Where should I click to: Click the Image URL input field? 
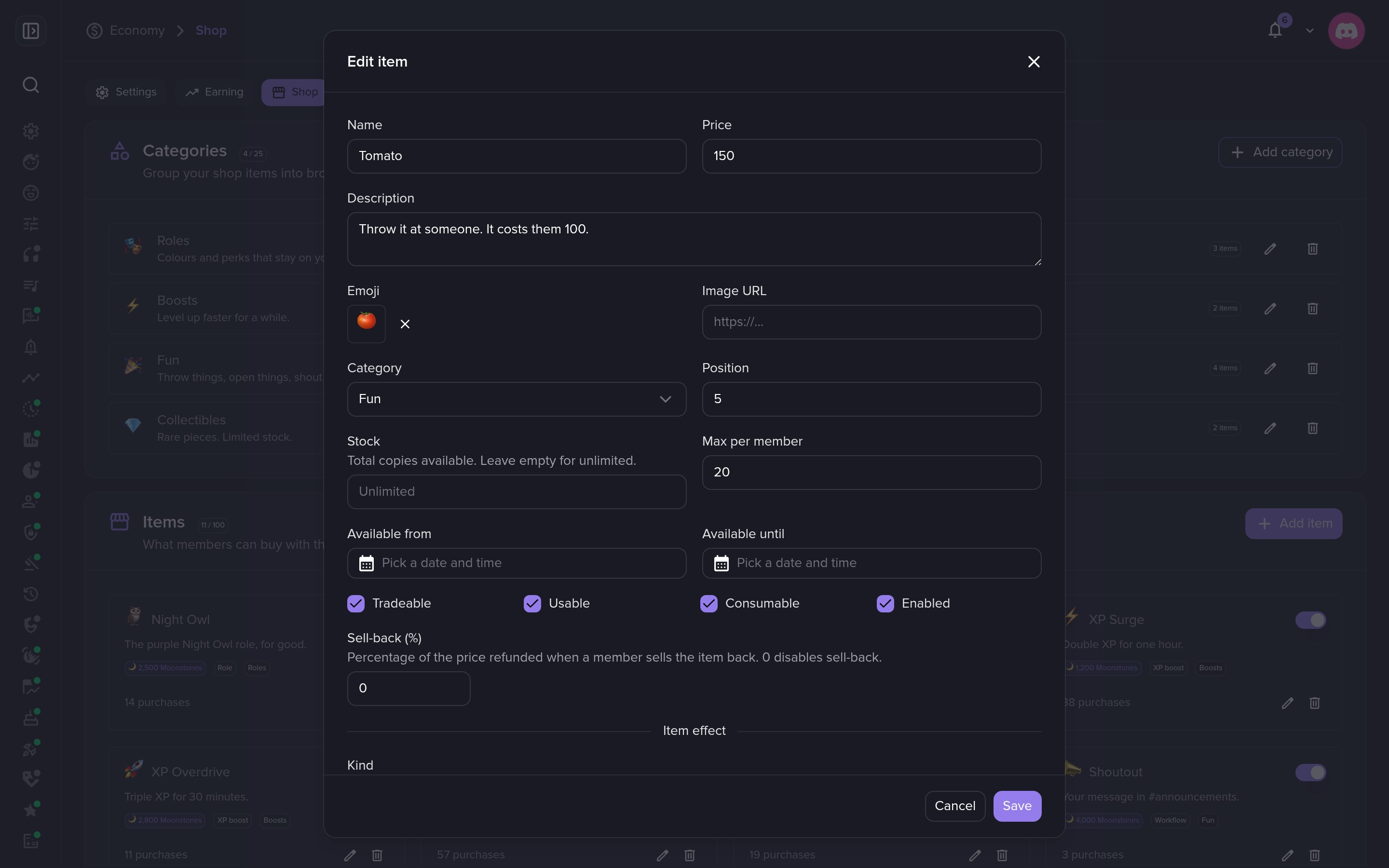872,322
